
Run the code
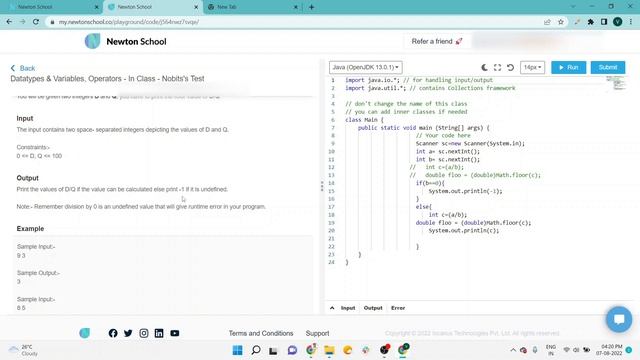coord(569,67)
